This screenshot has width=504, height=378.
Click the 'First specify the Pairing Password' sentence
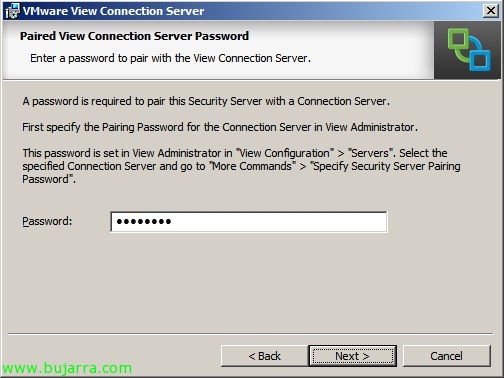(x=220, y=127)
